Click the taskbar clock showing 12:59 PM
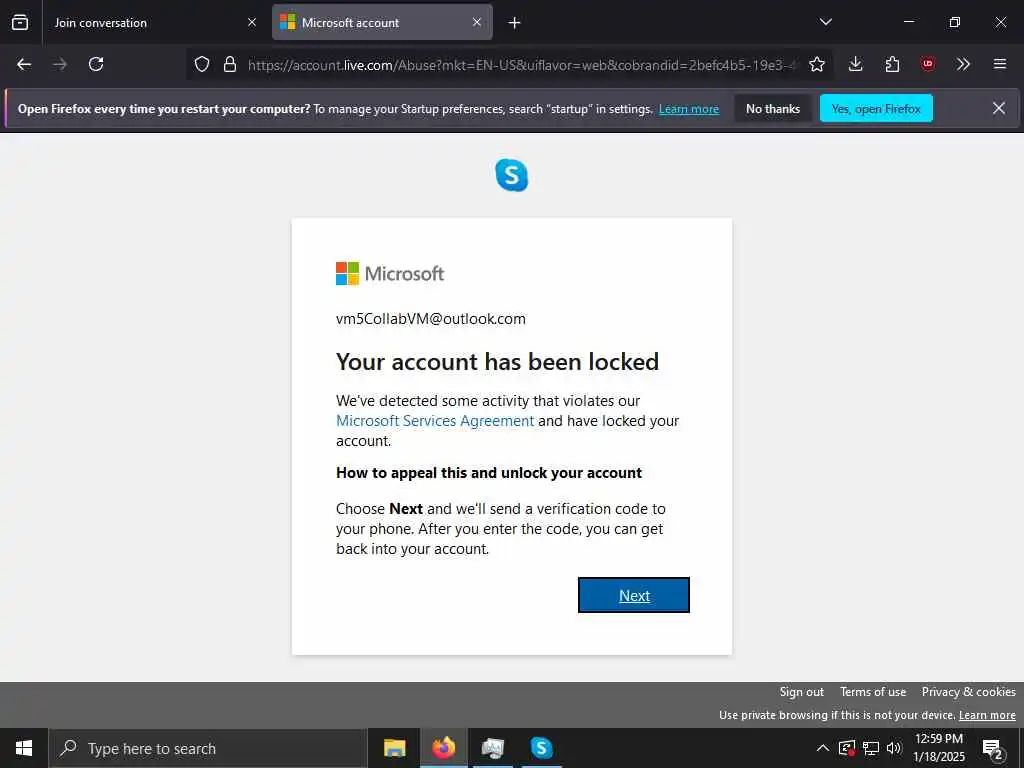The image size is (1024, 768). point(938,748)
